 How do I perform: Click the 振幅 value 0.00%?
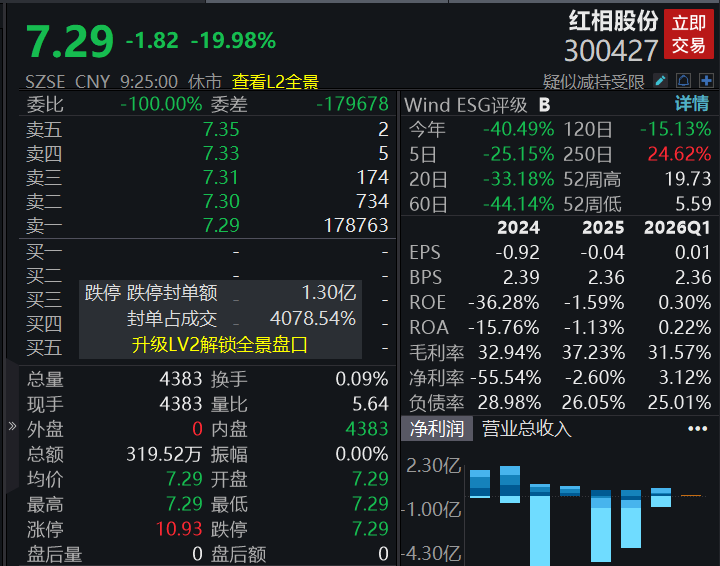click(x=362, y=454)
